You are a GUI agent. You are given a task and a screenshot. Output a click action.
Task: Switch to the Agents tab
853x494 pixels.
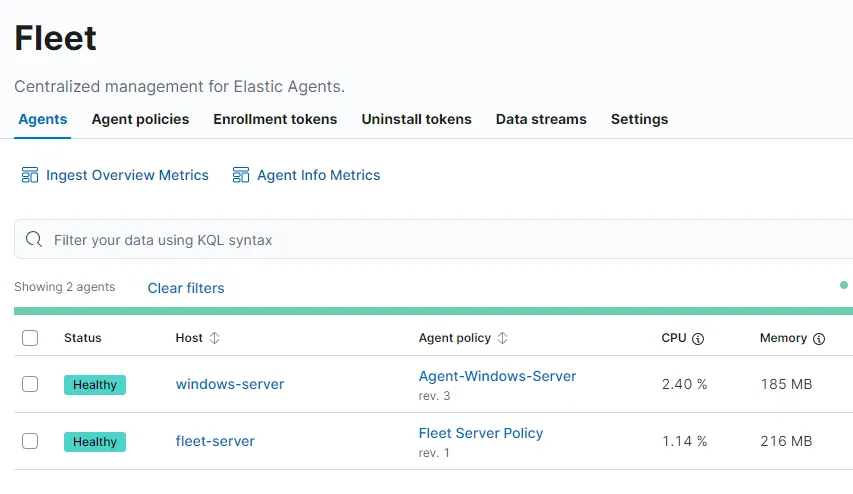click(x=43, y=119)
